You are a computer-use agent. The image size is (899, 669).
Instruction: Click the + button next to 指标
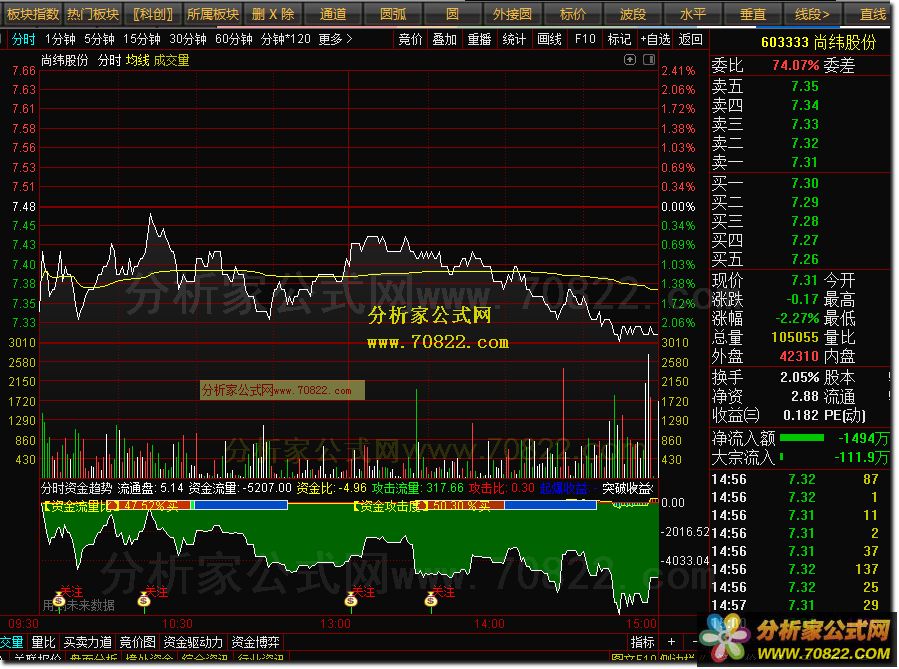pos(672,642)
